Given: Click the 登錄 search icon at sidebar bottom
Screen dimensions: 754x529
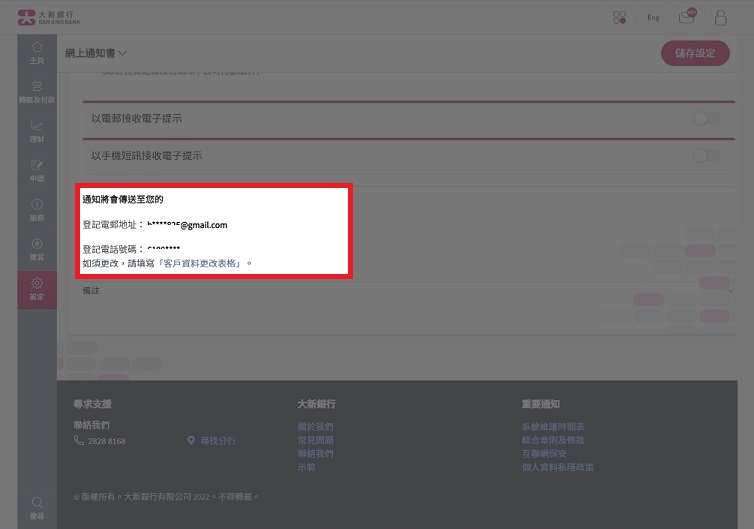Looking at the screenshot, I should [x=37, y=506].
